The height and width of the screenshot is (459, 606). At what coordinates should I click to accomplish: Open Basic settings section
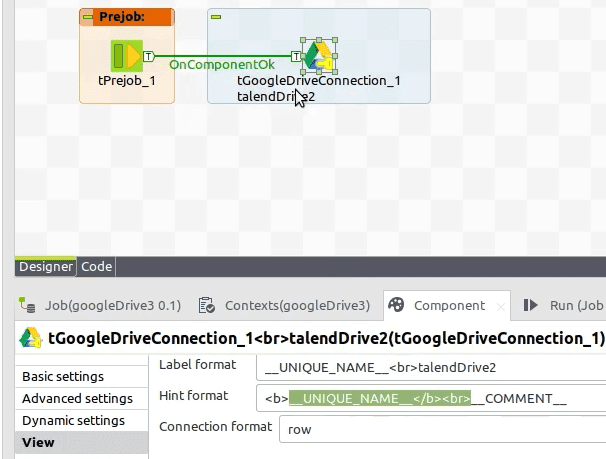tap(82, 376)
